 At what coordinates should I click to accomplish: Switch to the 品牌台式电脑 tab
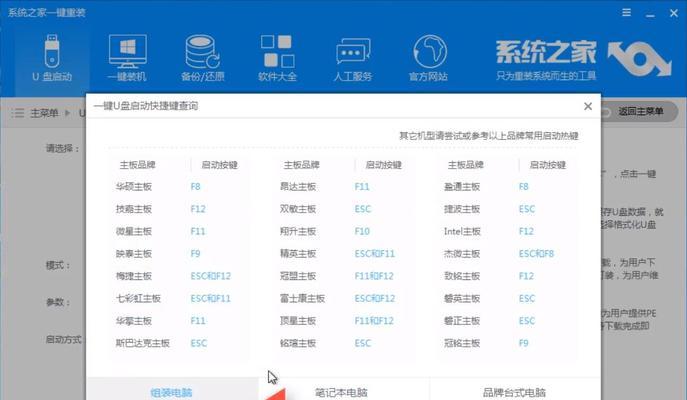tap(514, 392)
